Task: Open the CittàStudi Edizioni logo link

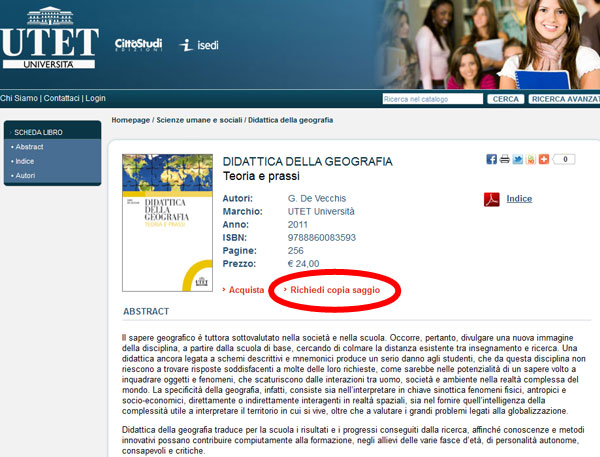Action: click(x=139, y=45)
